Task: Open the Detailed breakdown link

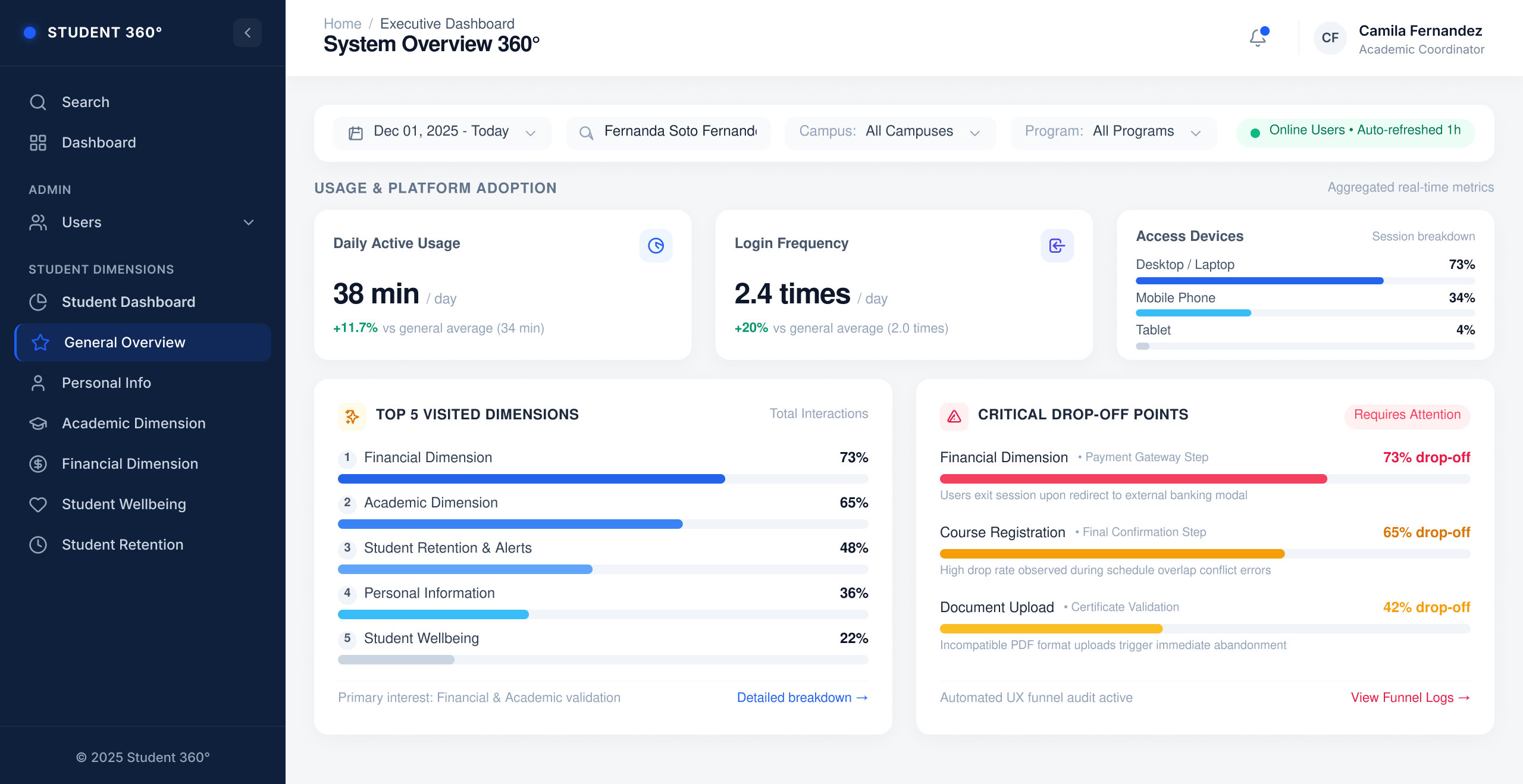Action: tap(802, 698)
